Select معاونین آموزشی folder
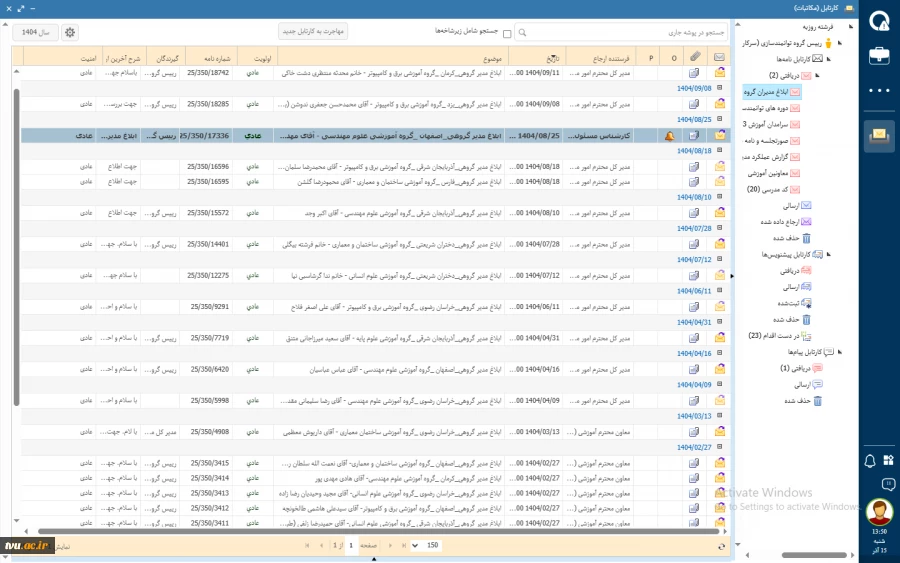 pos(774,173)
